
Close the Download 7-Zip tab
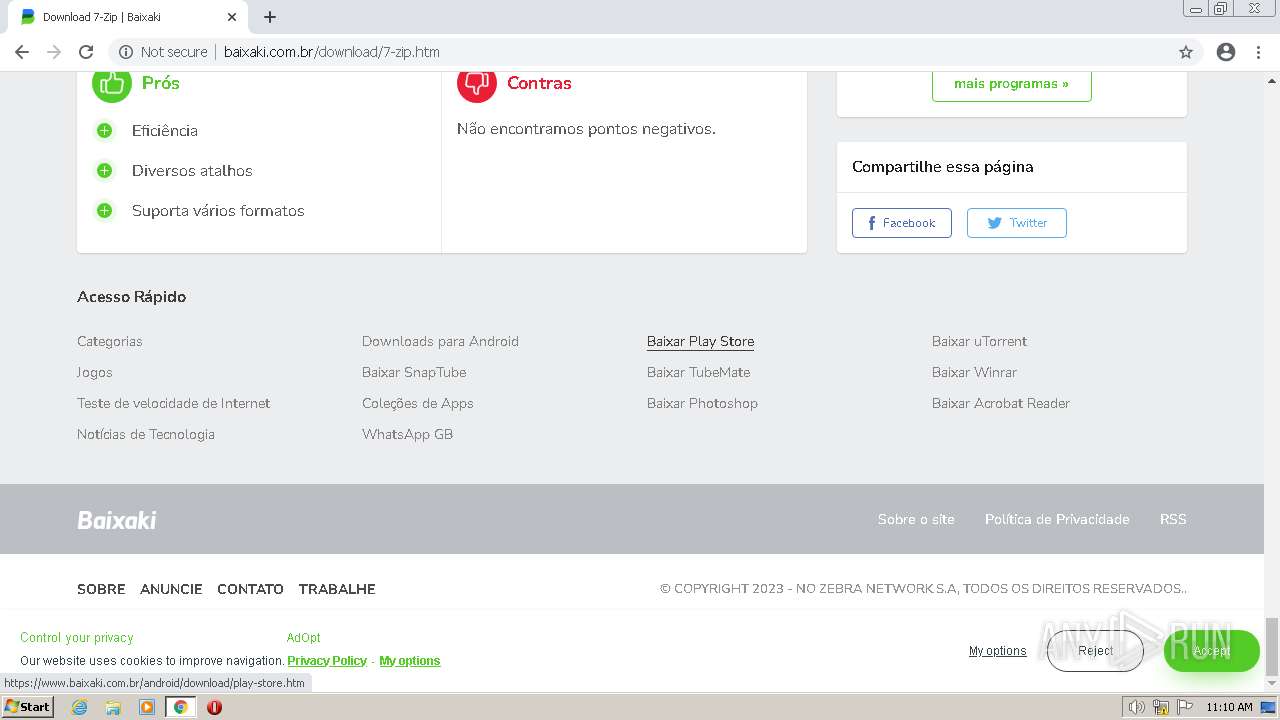click(x=232, y=17)
